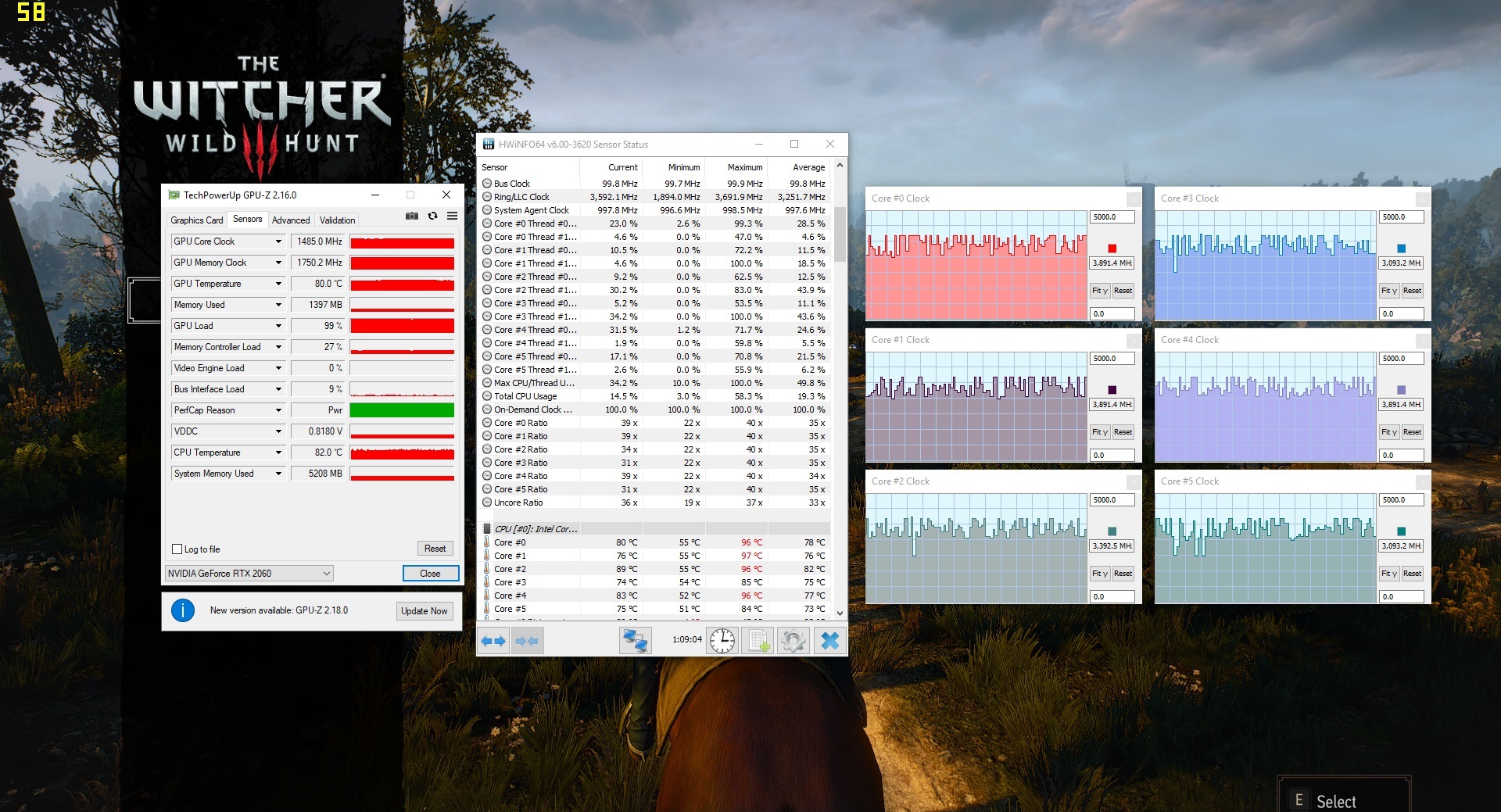This screenshot has width=1501, height=812.
Task: Click the clock reset icon in HWiNFO toolbar
Action: (722, 641)
